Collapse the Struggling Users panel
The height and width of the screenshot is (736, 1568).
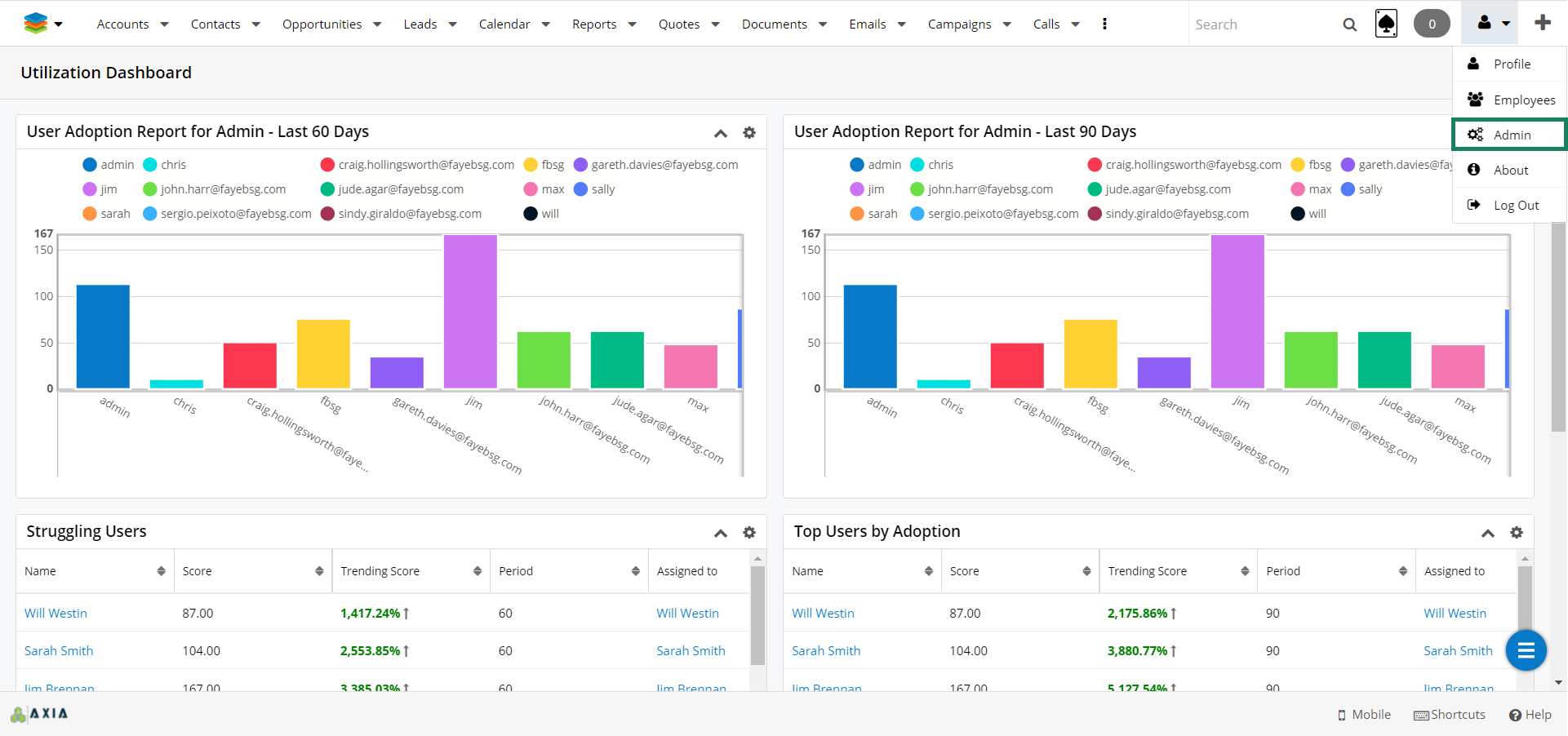tap(720, 533)
